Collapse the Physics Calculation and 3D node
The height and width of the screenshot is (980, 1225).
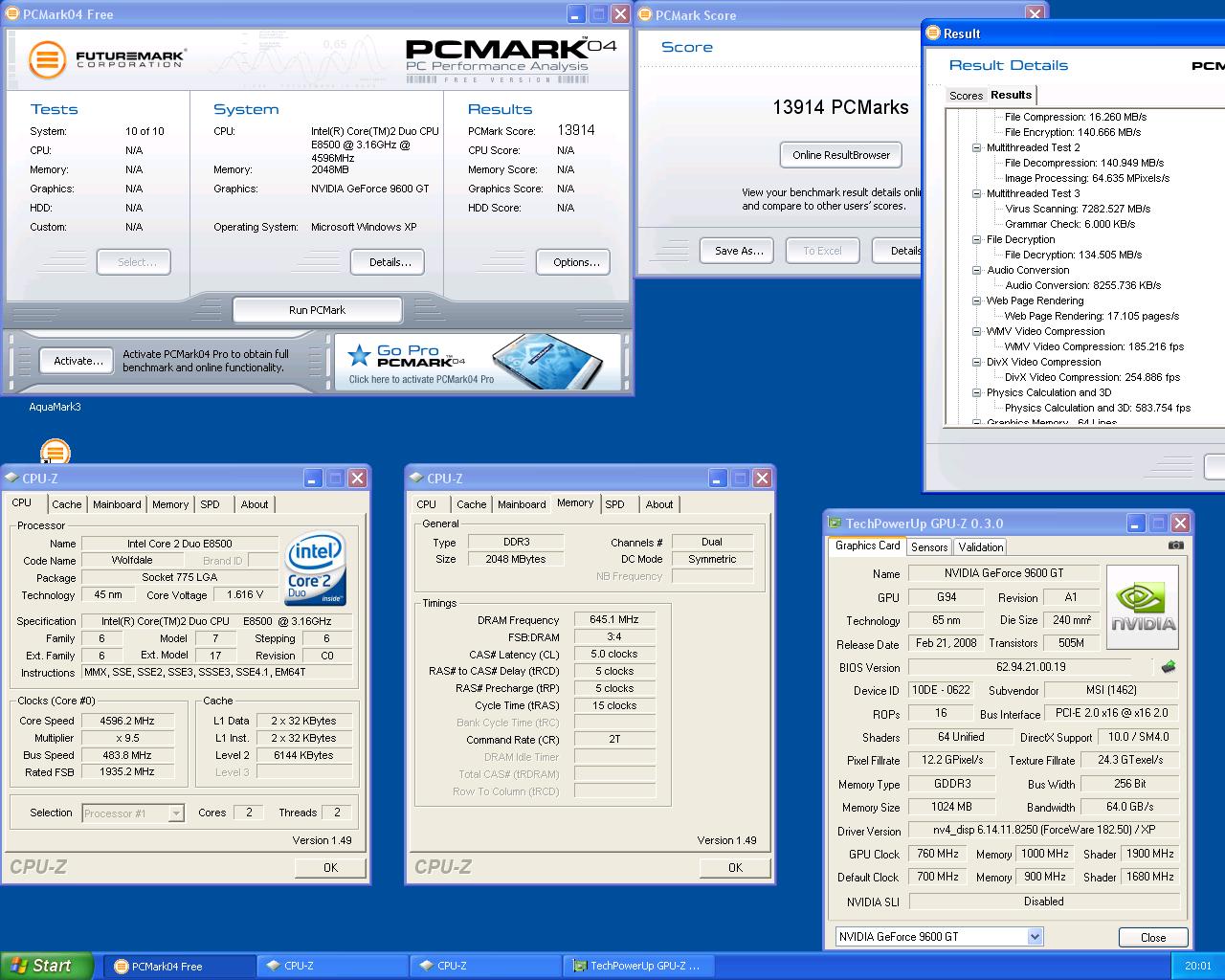pyautogui.click(x=977, y=392)
